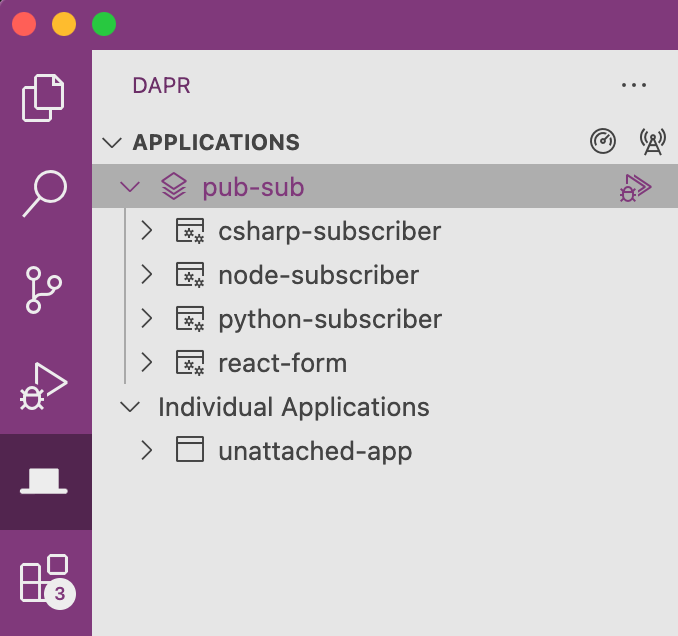Select the csharp-subscriber label
Image resolution: width=678 pixels, height=636 pixels.
(330, 232)
